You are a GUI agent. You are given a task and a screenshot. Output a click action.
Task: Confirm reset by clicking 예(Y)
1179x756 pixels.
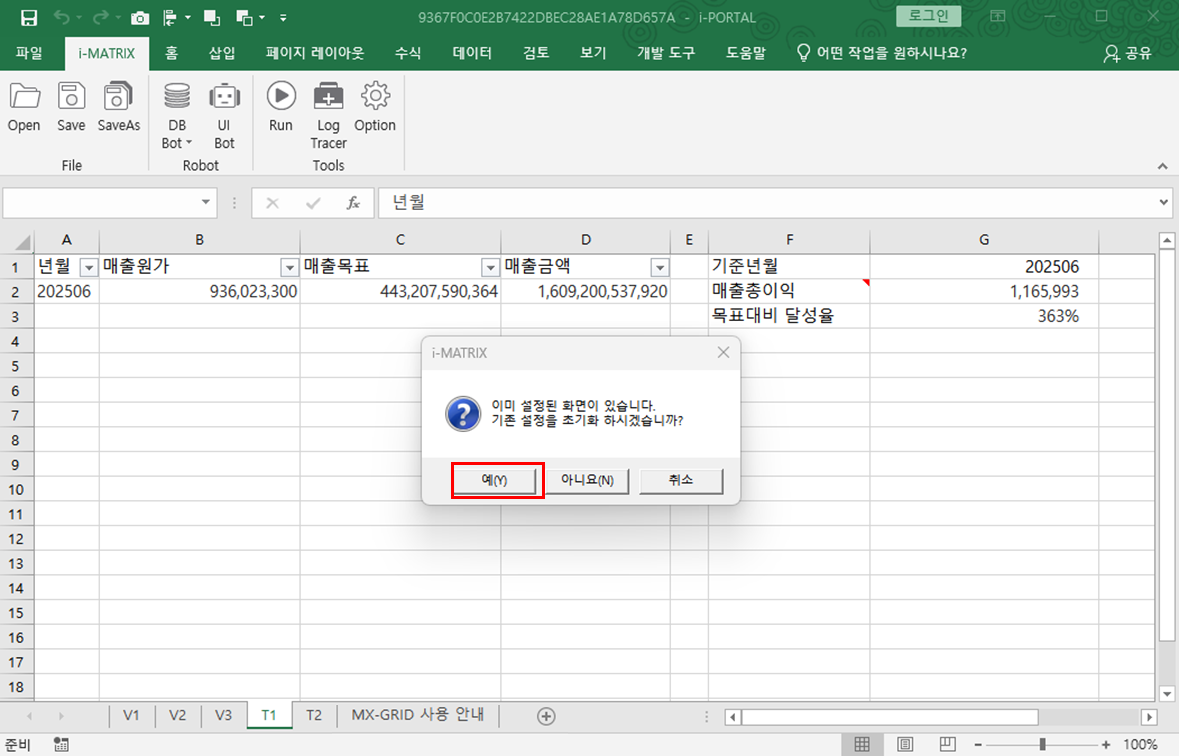pos(496,480)
